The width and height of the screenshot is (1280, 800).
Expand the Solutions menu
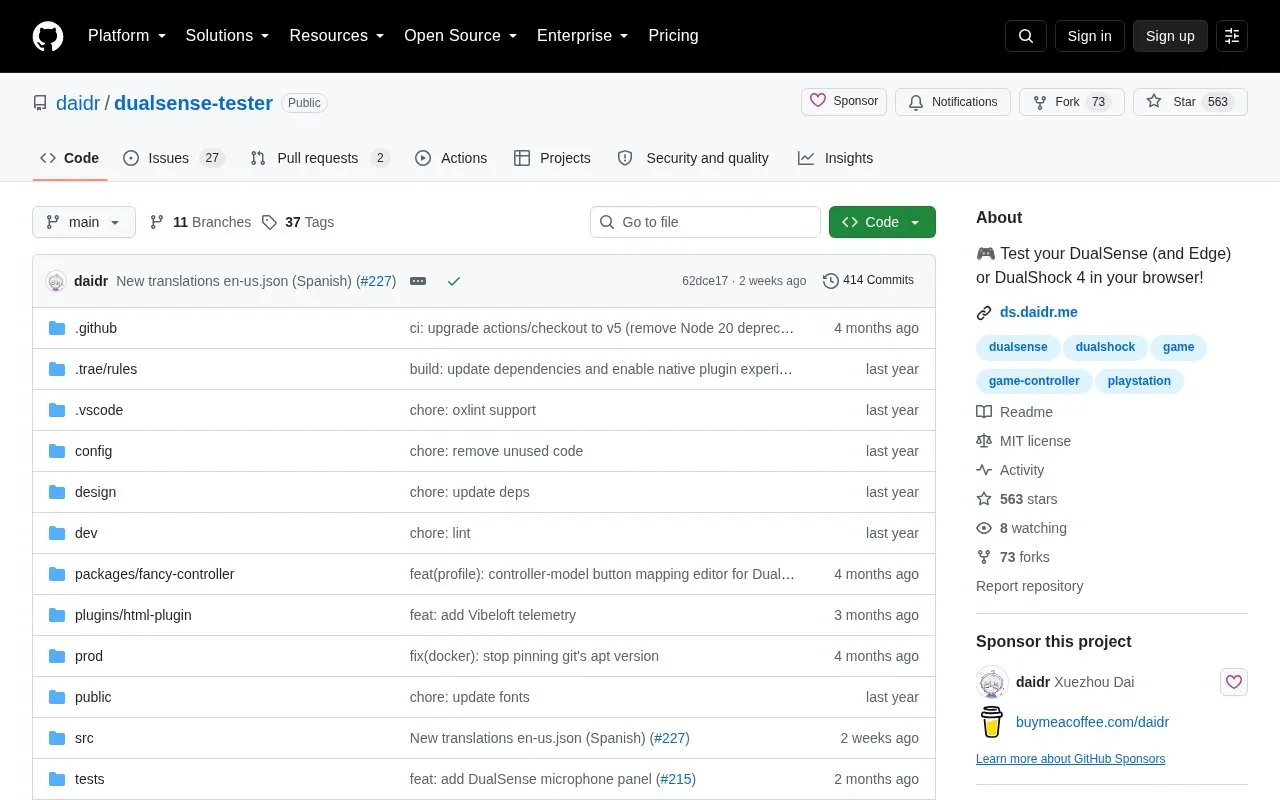pyautogui.click(x=227, y=36)
